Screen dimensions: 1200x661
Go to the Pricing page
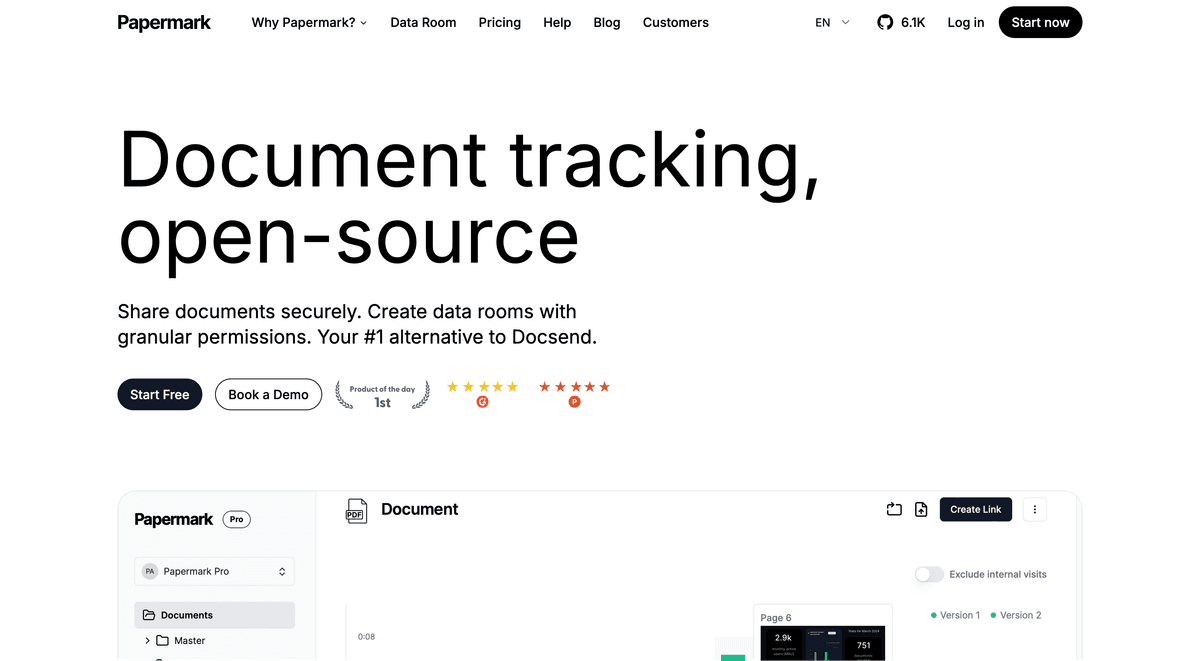[499, 22]
